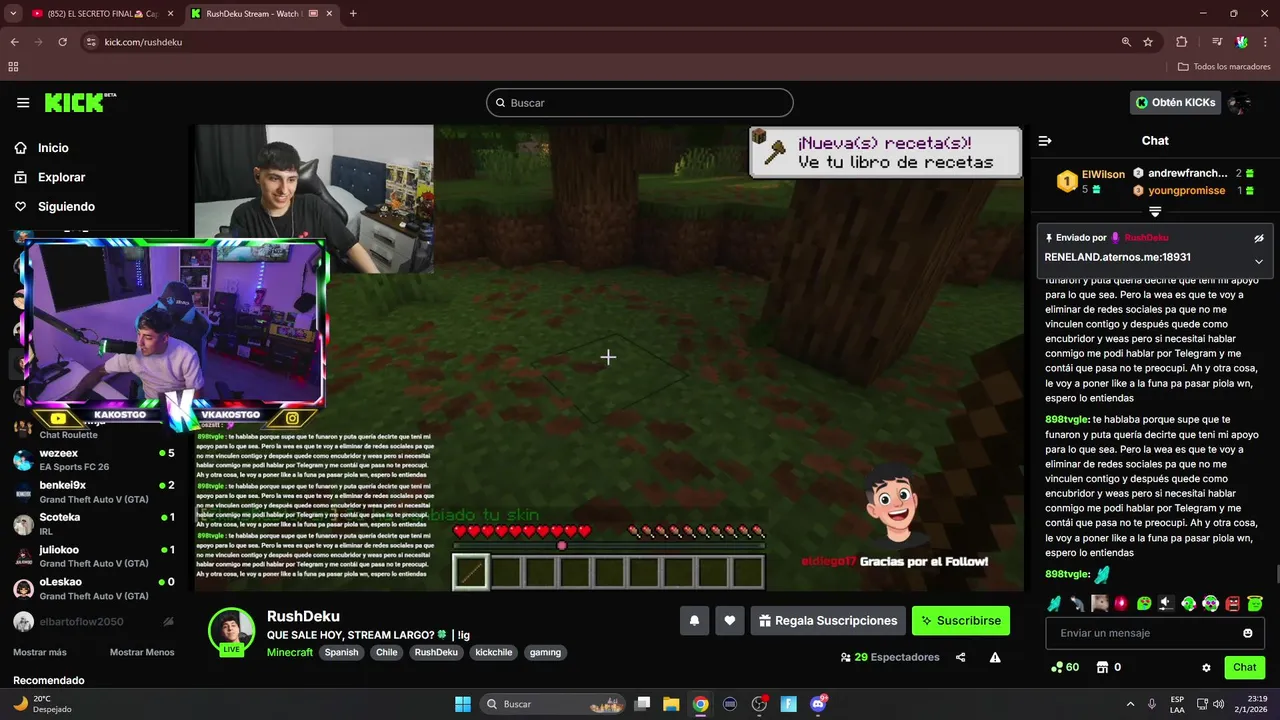Open Scoteka channel in sidebar
The image size is (1280, 720).
click(94, 524)
